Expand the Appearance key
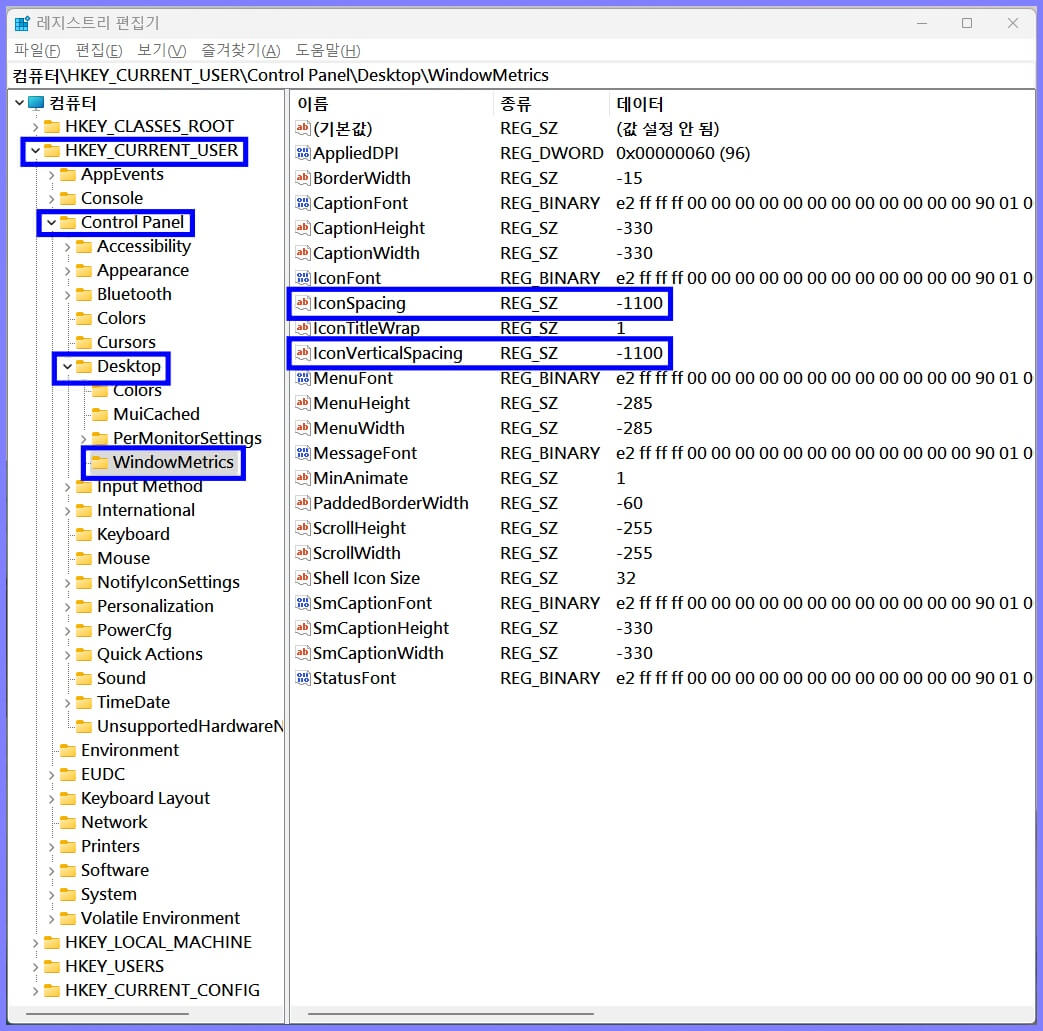1043x1031 pixels. coord(67,271)
